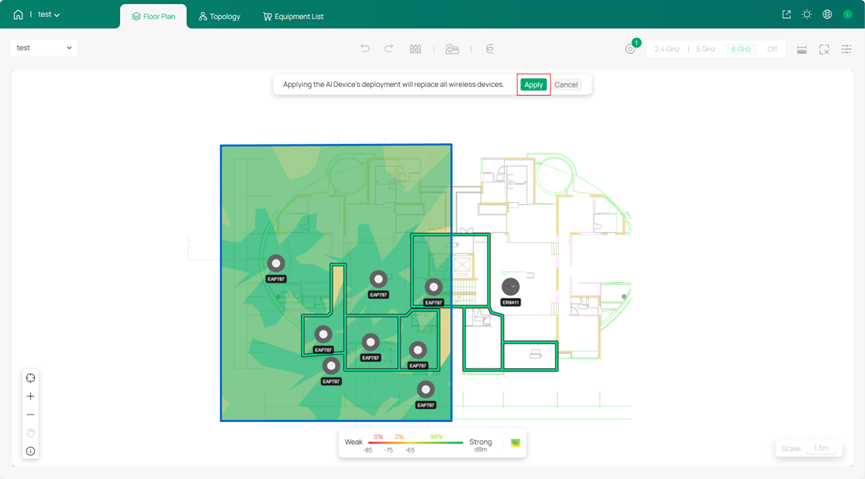The image size is (865, 479).
Task: Undo the last floor plan action
Action: pos(365,49)
